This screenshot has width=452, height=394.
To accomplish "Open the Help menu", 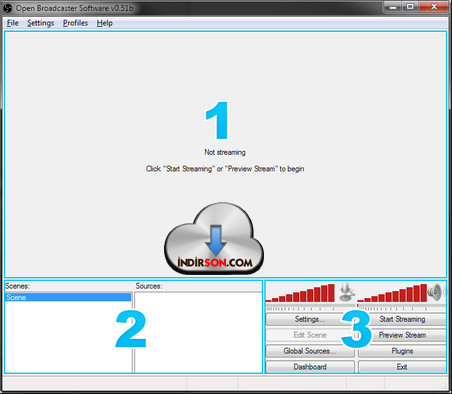I will click(104, 23).
